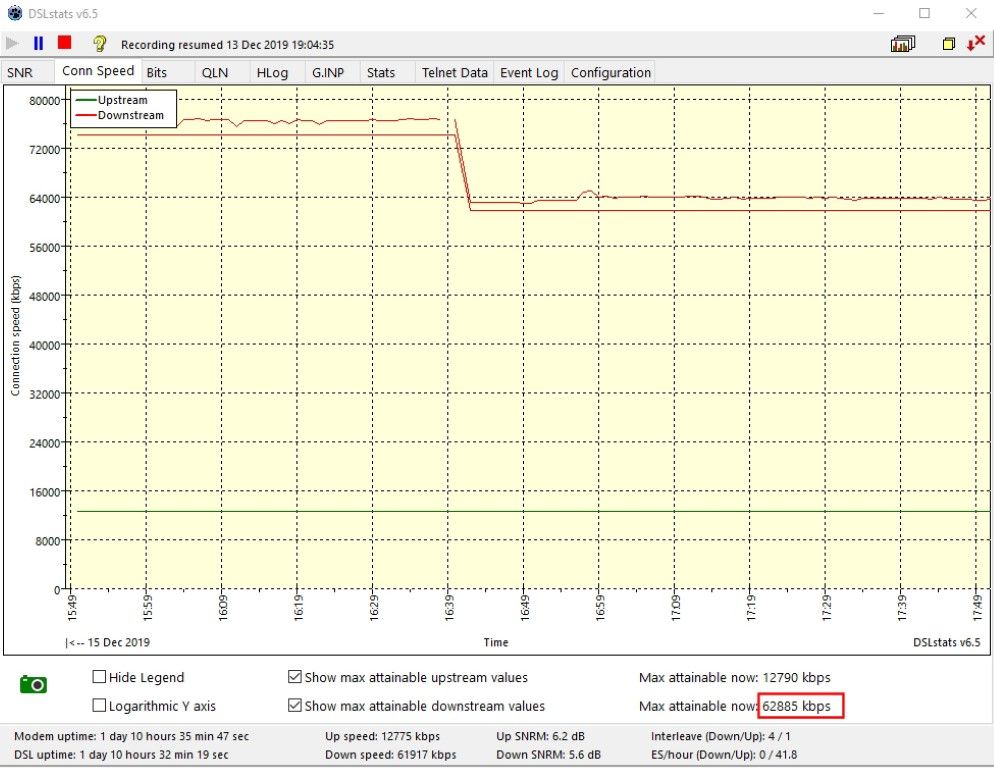Enable the Logarithmic Y axis checkbox
This screenshot has width=994, height=768.
coord(100,706)
